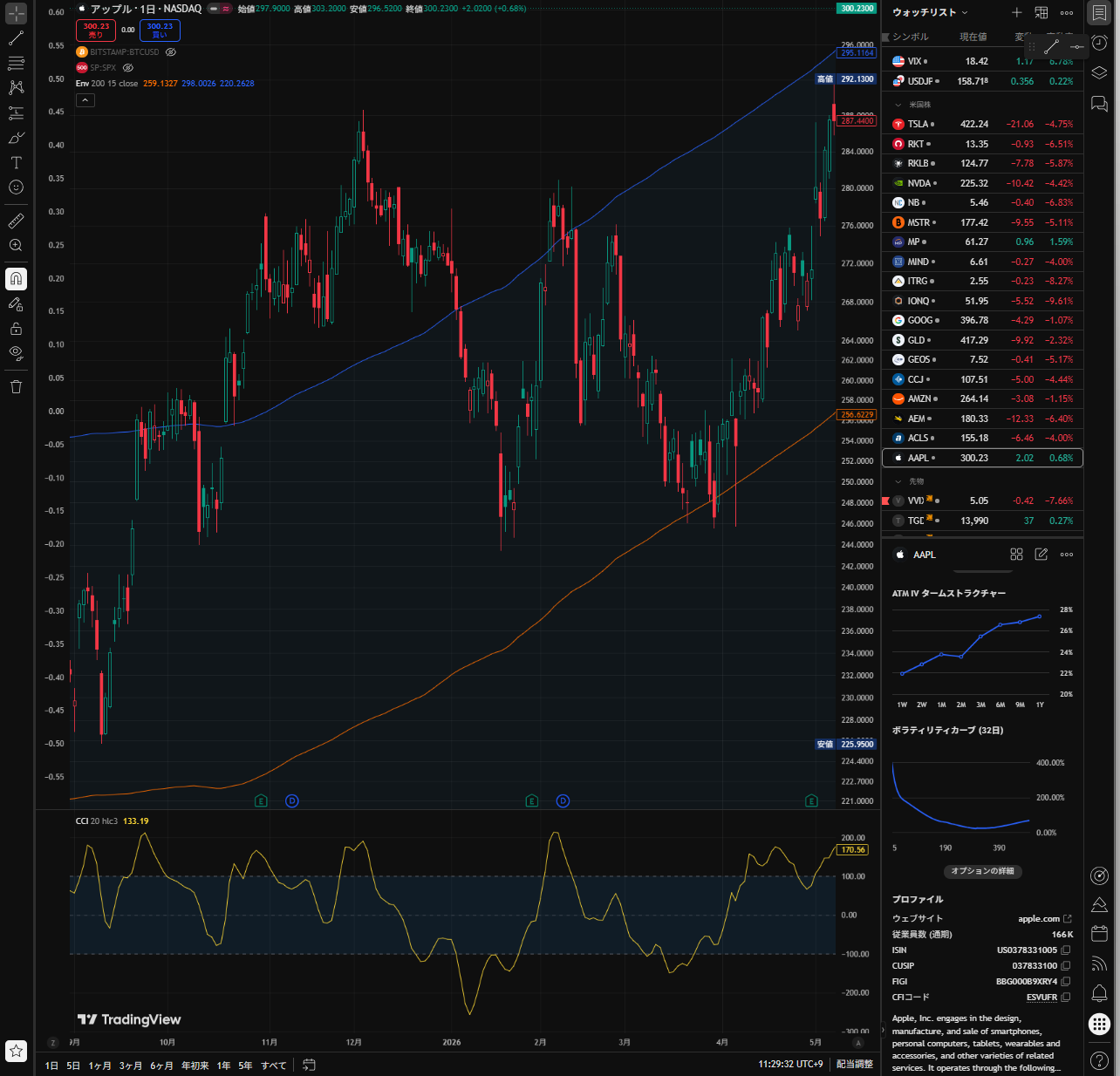Screen dimensions: 1120x1076
Task: Collapse the 米国株 watchlist section
Action: [x=898, y=105]
